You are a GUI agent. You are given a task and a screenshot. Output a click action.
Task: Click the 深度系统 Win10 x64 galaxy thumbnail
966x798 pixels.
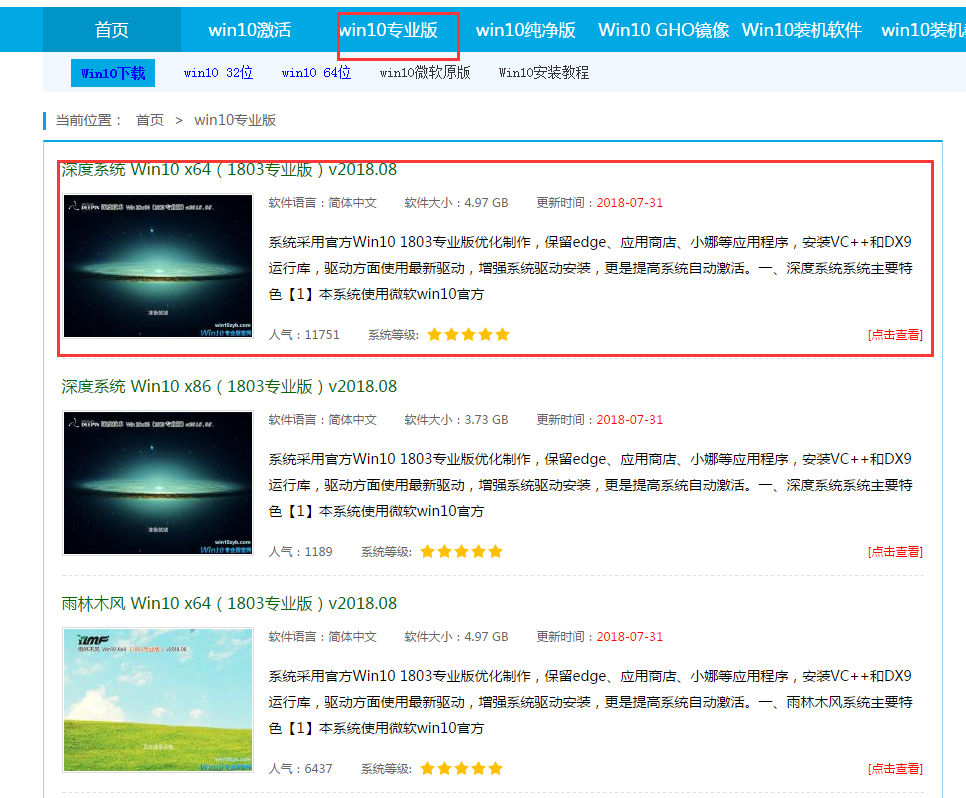point(157,266)
